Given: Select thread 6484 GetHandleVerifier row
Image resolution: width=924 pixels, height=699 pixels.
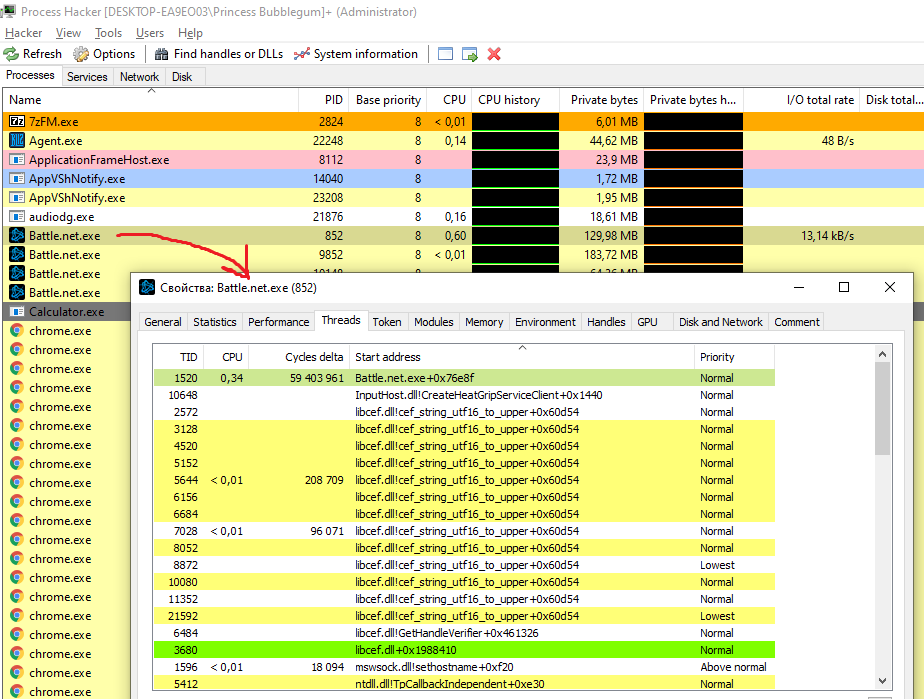Looking at the screenshot, I should (x=464, y=633).
